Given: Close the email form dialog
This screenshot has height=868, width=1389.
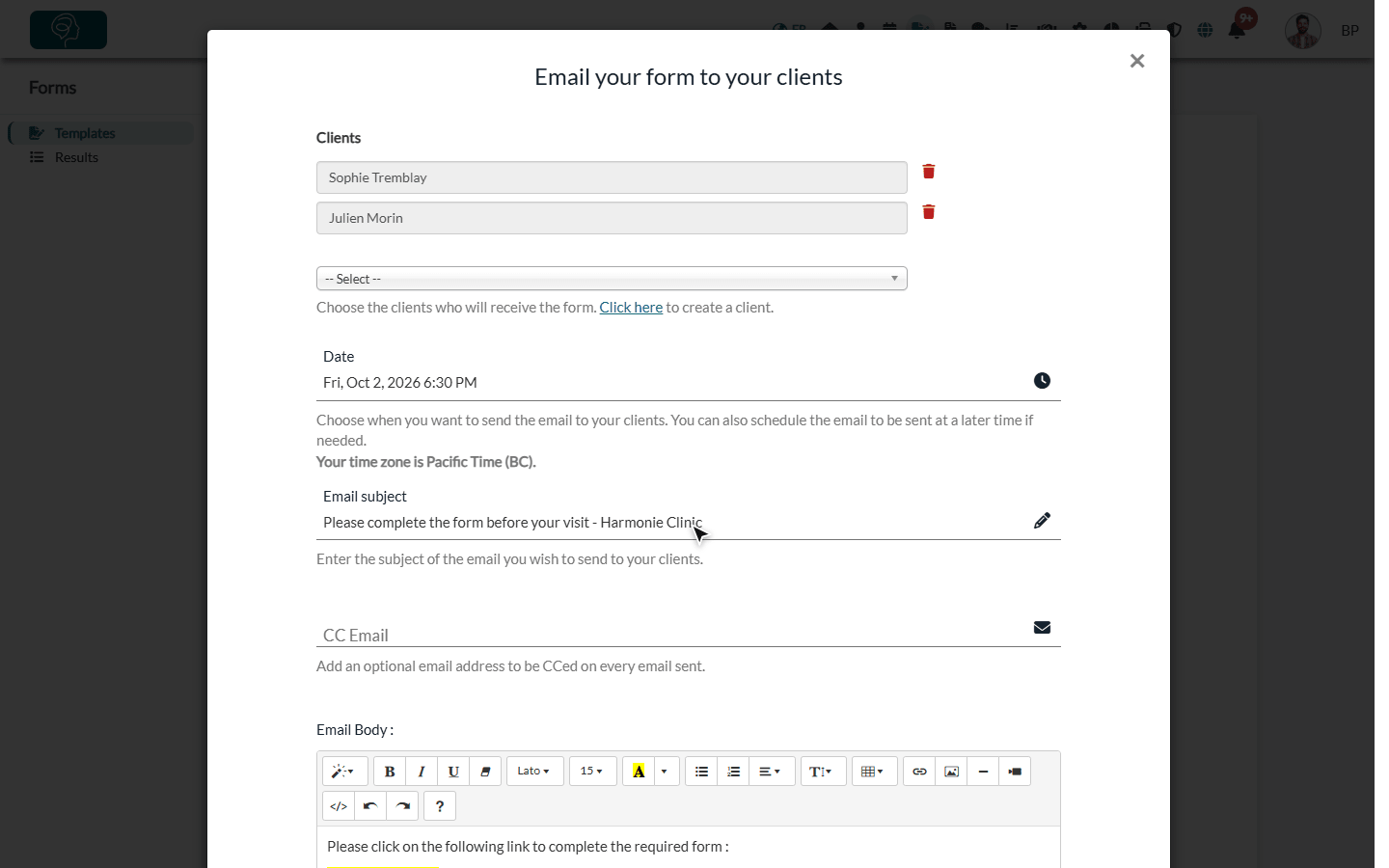Looking at the screenshot, I should pyautogui.click(x=1137, y=61).
